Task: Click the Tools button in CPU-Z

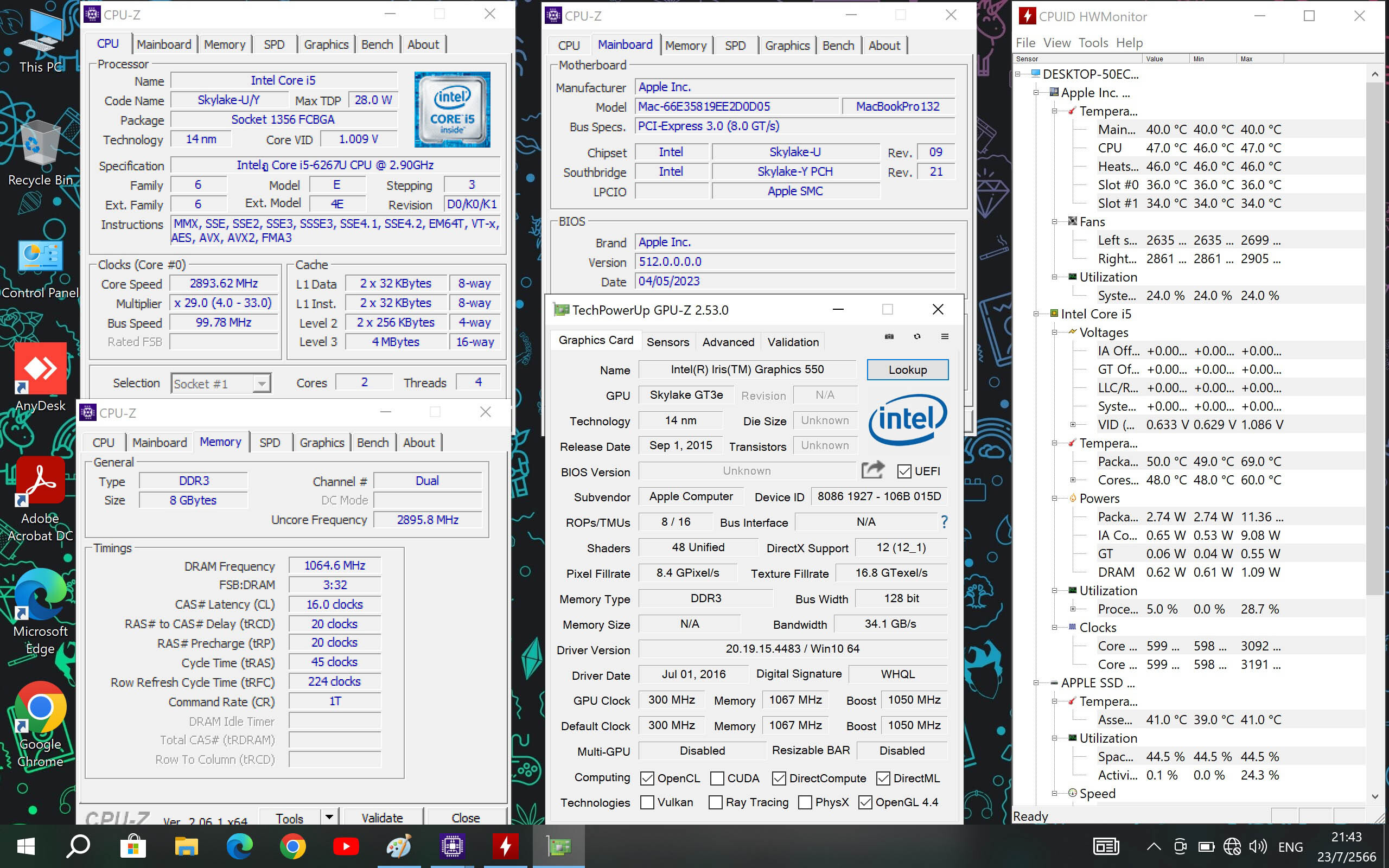Action: [289, 818]
